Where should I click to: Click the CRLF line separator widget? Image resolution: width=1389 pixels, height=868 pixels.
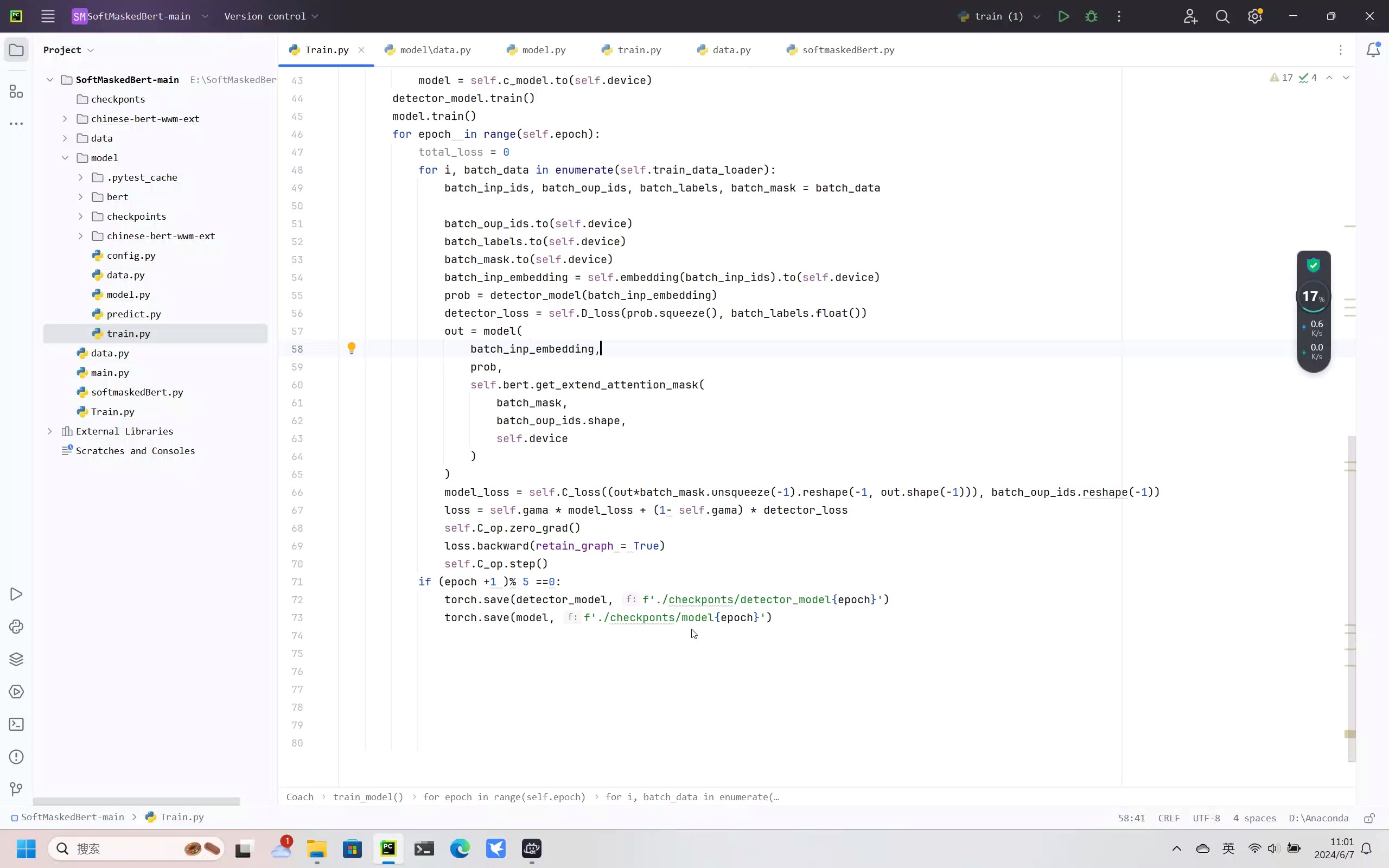pos(1169,818)
